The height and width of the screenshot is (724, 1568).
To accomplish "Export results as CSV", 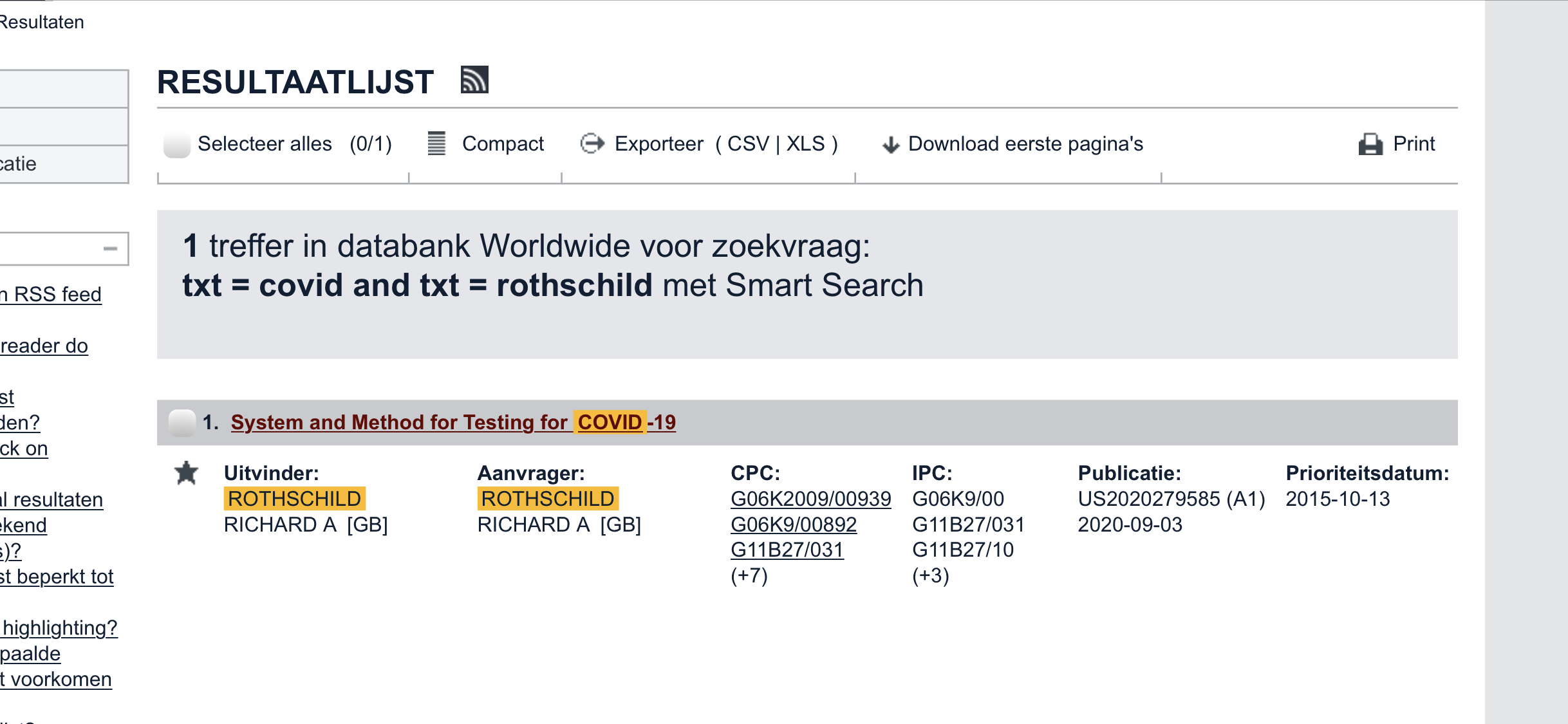I will [x=748, y=144].
